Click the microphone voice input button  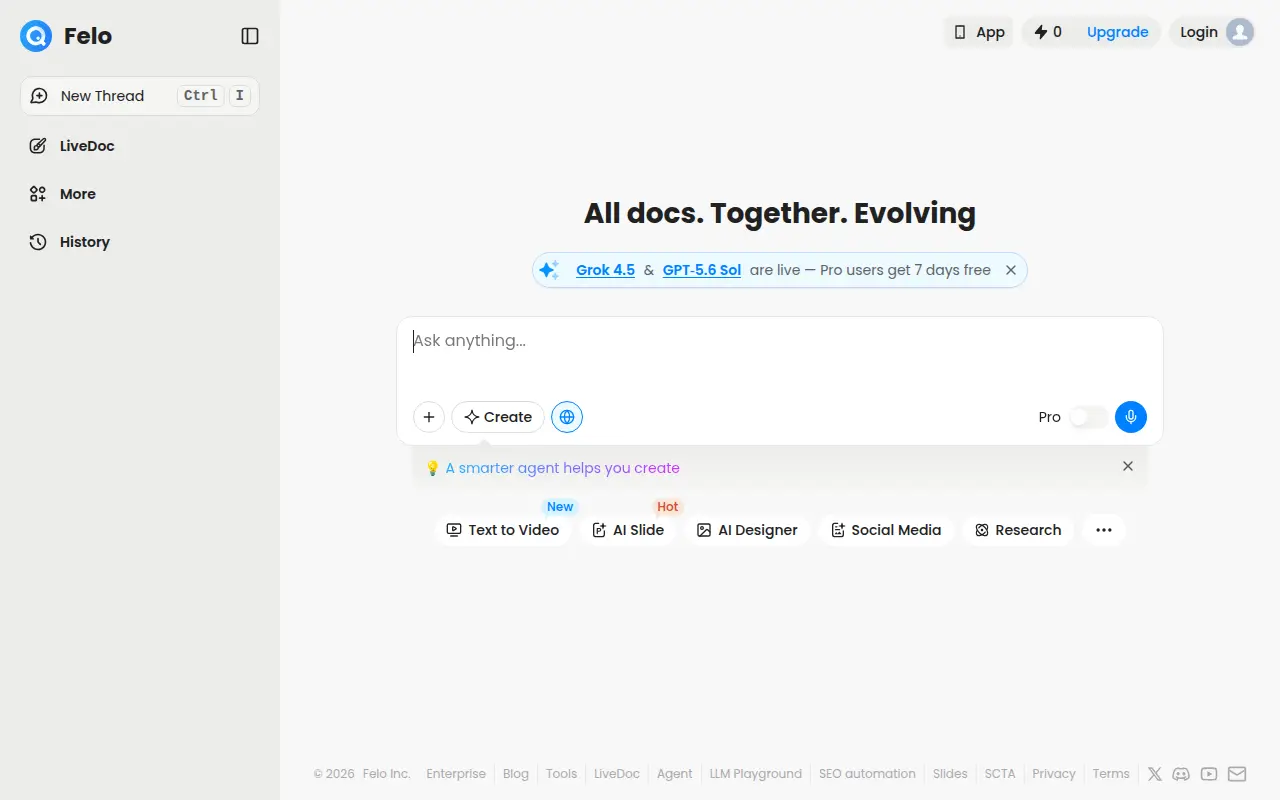tap(1131, 417)
